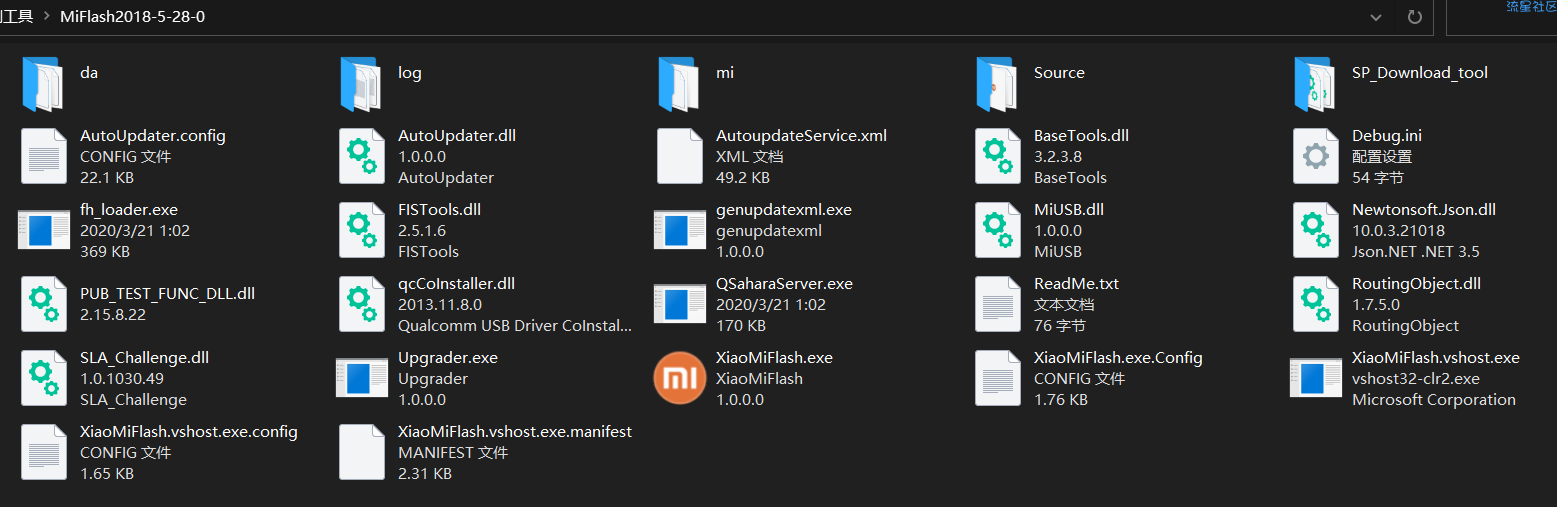Screen dimensions: 1557x507
Task: Click the file name Newtonsoft.Json.dll
Action: click(1424, 210)
